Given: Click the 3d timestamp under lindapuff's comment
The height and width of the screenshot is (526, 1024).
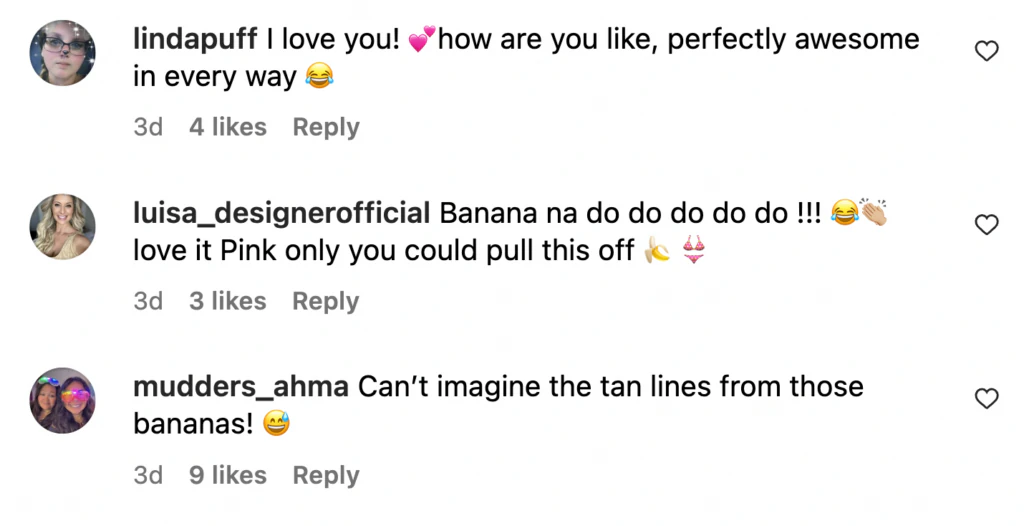Looking at the screenshot, I should point(148,127).
